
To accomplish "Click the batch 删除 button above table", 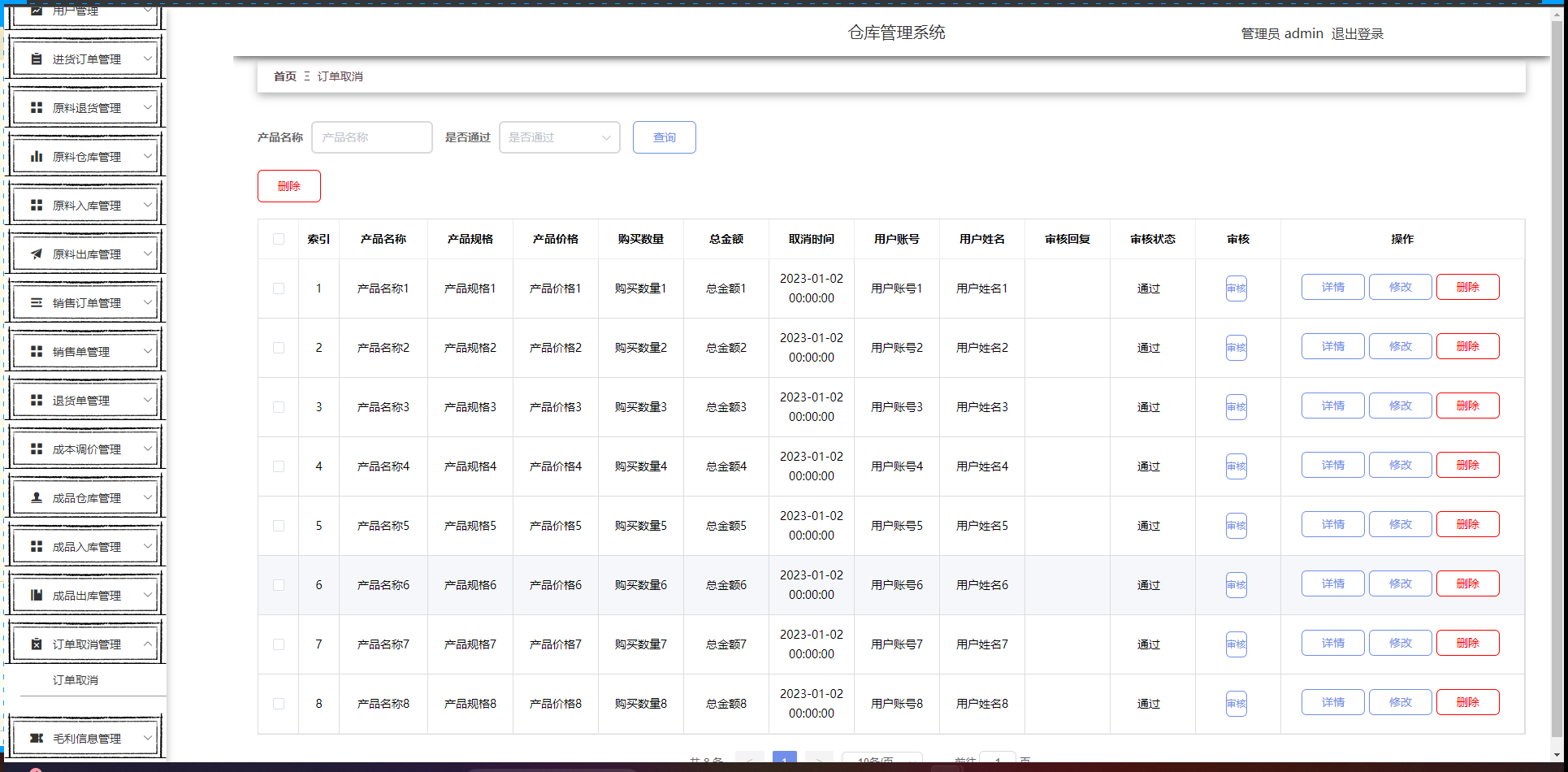I will [289, 186].
